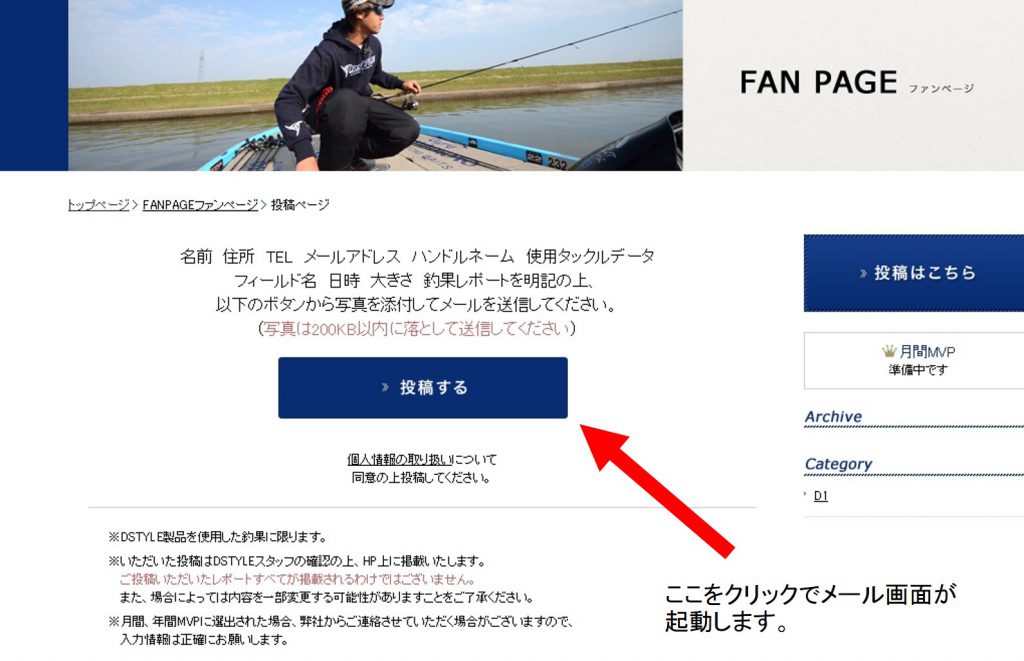Click the Category sidebar heading
The image size is (1024, 661).
pos(839,464)
